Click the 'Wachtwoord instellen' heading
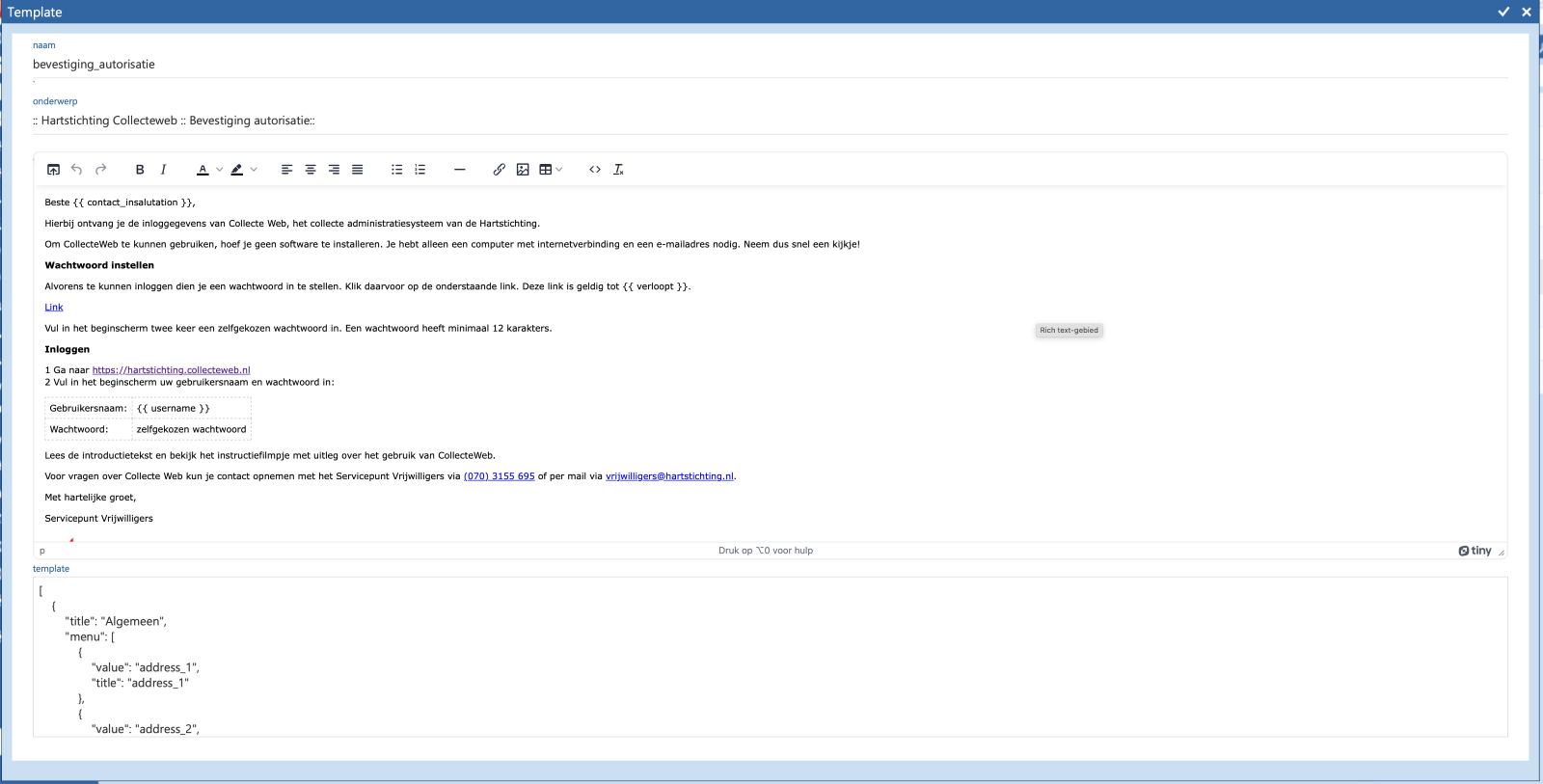This screenshot has width=1543, height=784. point(99,265)
